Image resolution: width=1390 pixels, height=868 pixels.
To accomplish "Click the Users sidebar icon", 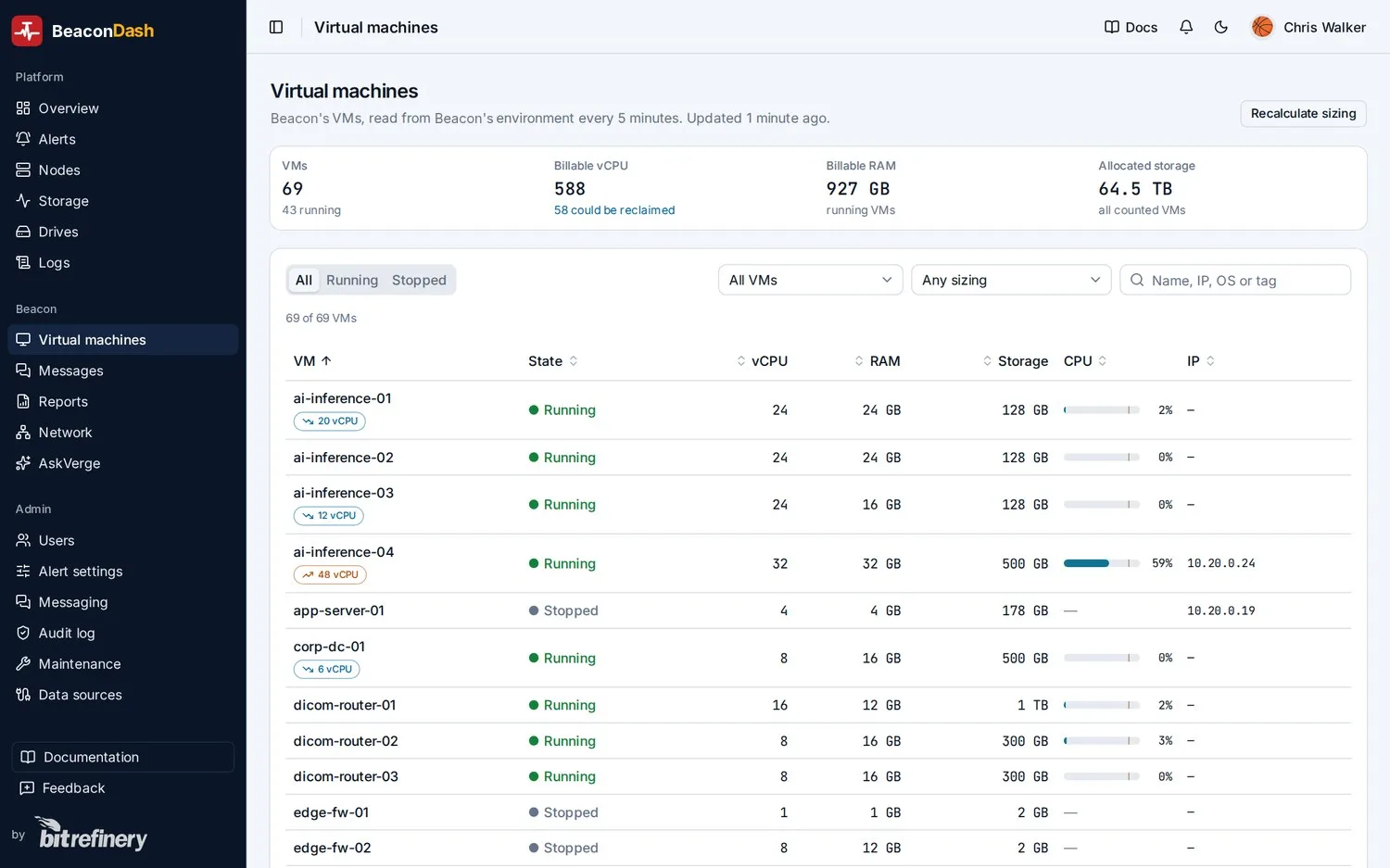I will tap(23, 540).
